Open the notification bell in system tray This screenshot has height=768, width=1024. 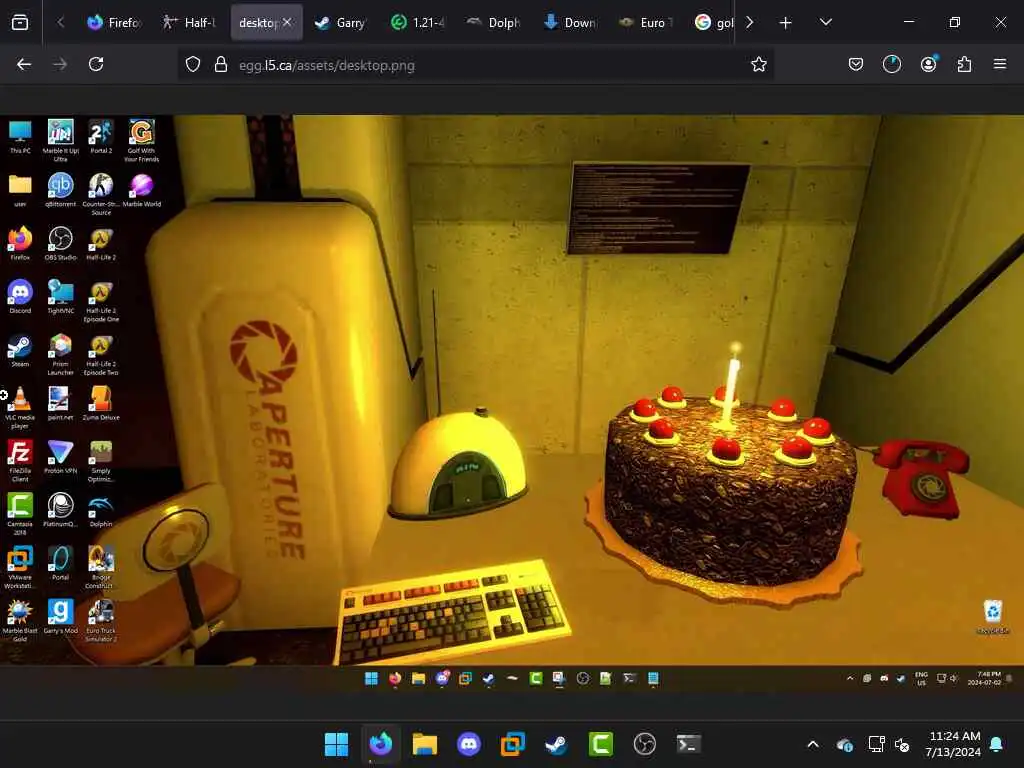[x=997, y=744]
